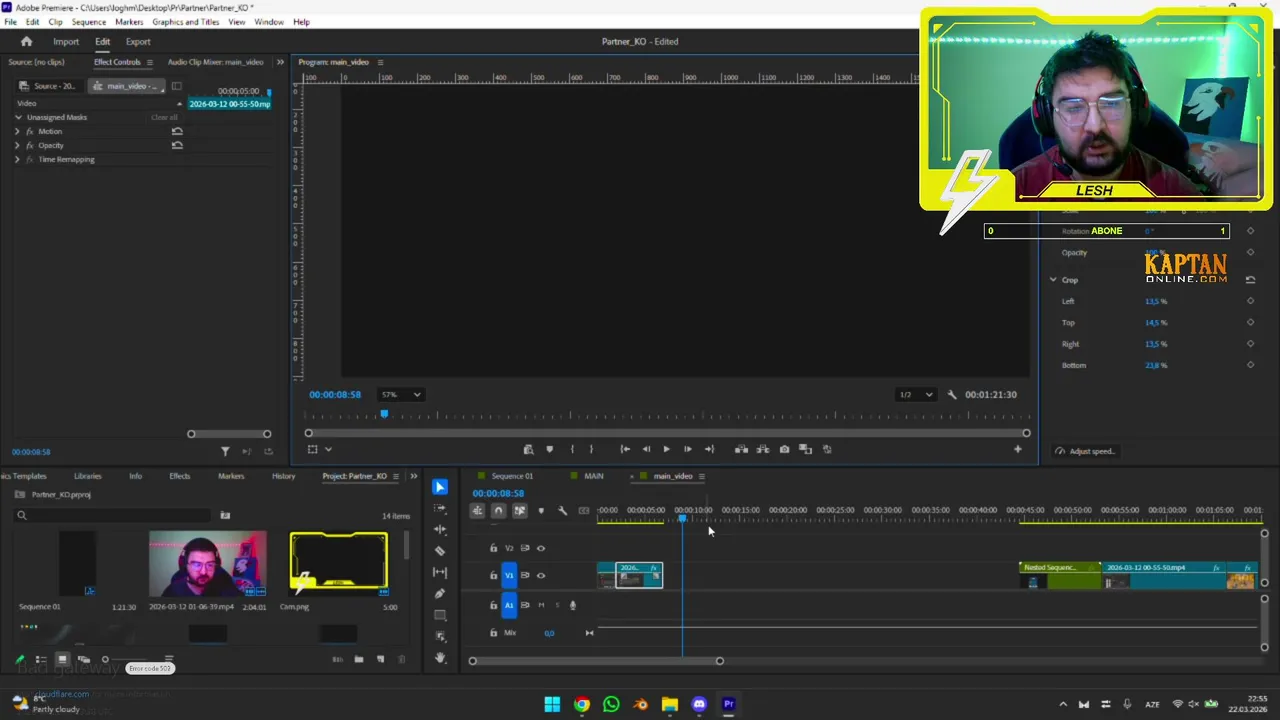Viewport: 1280px width, 720px height.
Task: Switch Project panel to freeform view
Action: (84, 659)
